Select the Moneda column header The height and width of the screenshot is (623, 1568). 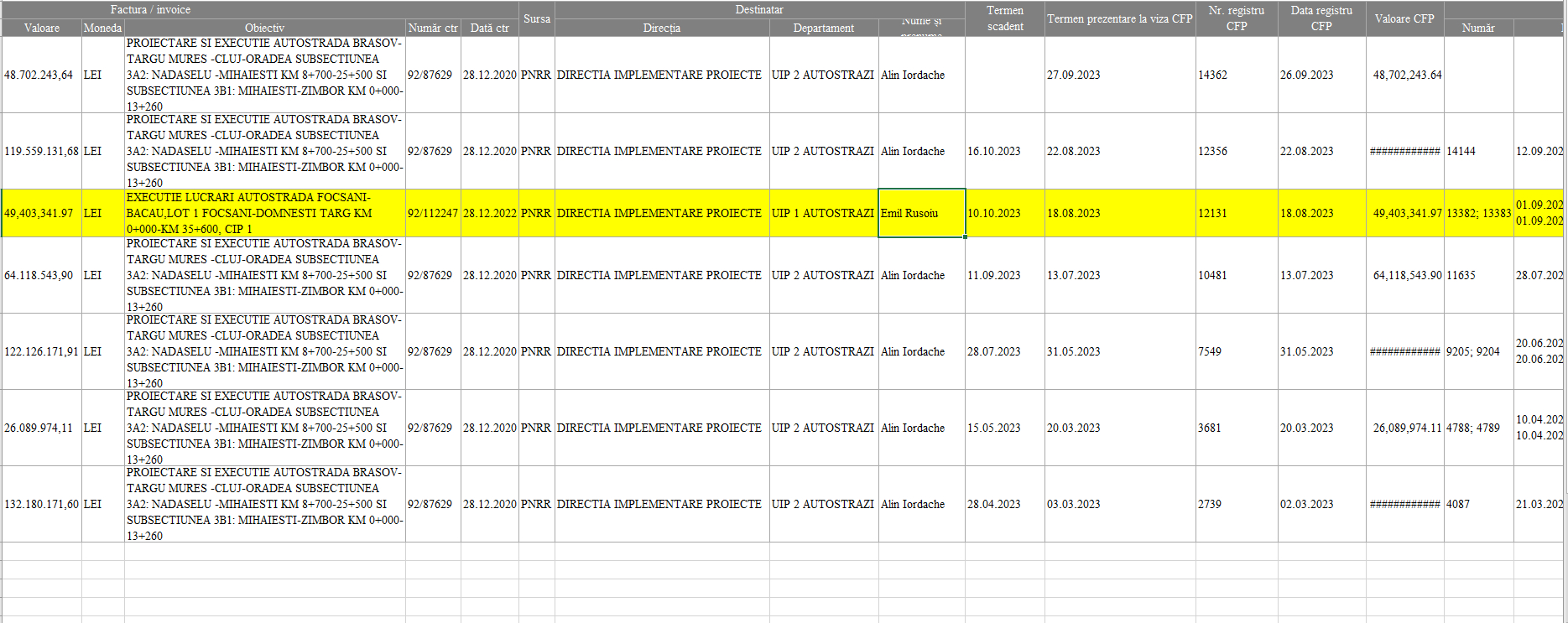102,28
